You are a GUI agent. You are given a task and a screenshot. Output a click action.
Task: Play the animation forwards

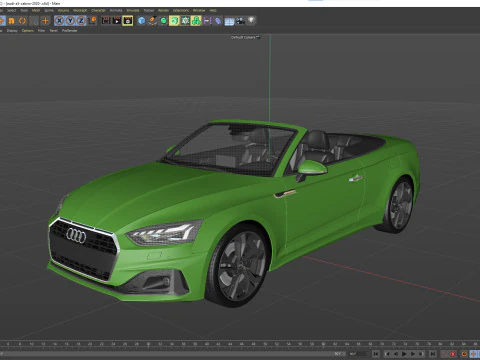click(404, 354)
